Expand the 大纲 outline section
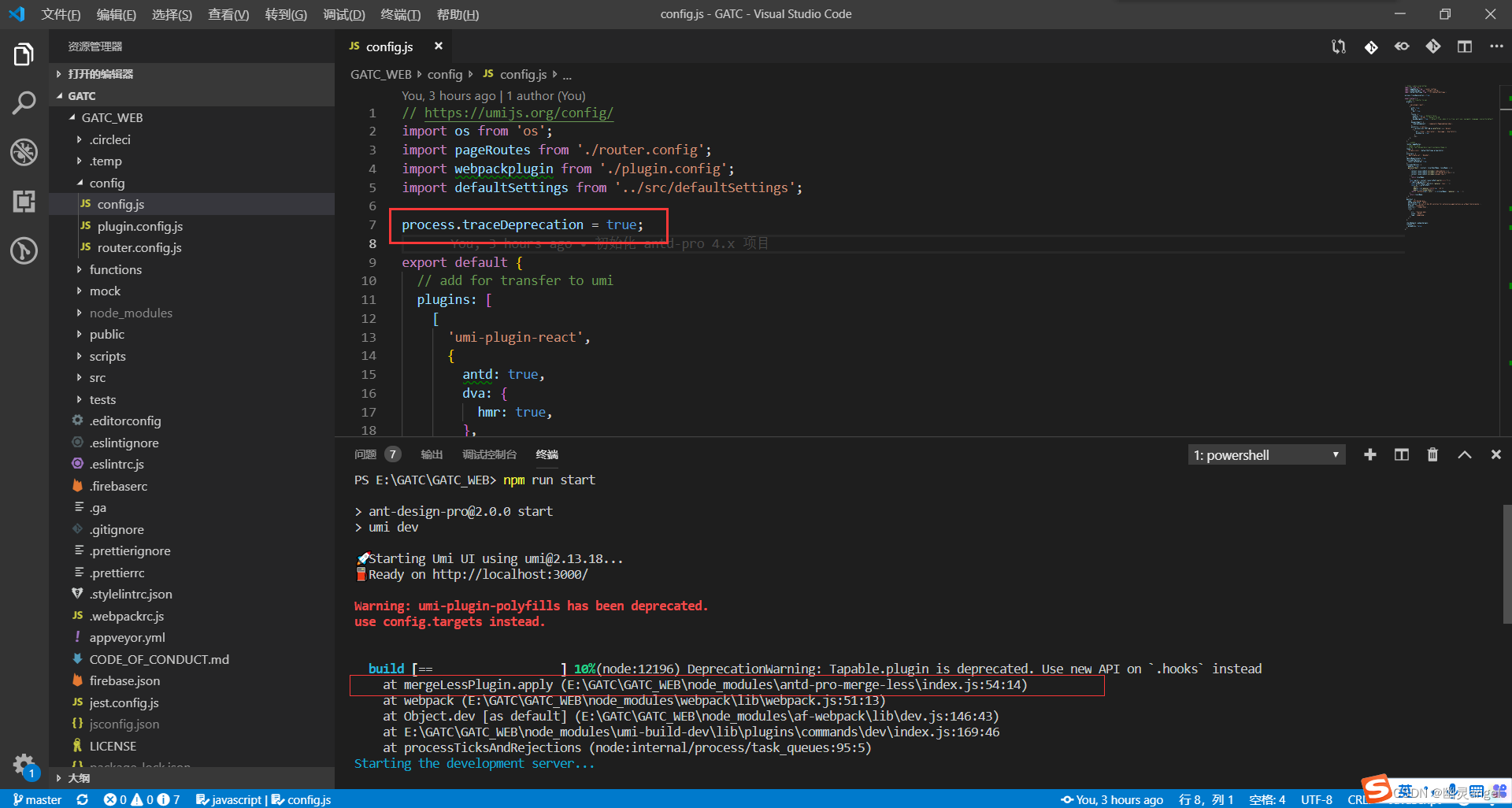The image size is (1512, 808). pyautogui.click(x=191, y=777)
